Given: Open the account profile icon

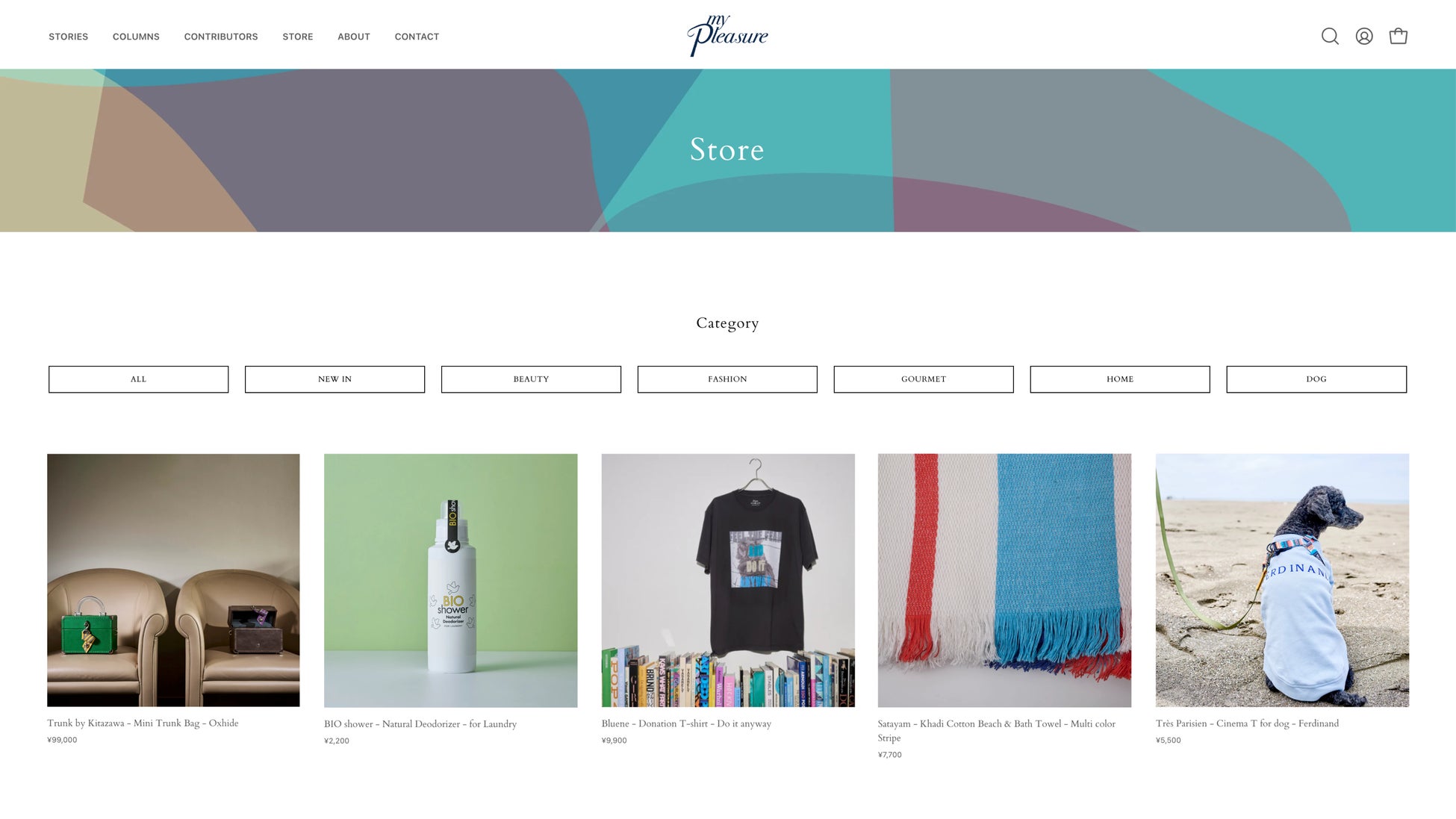Looking at the screenshot, I should coord(1364,37).
